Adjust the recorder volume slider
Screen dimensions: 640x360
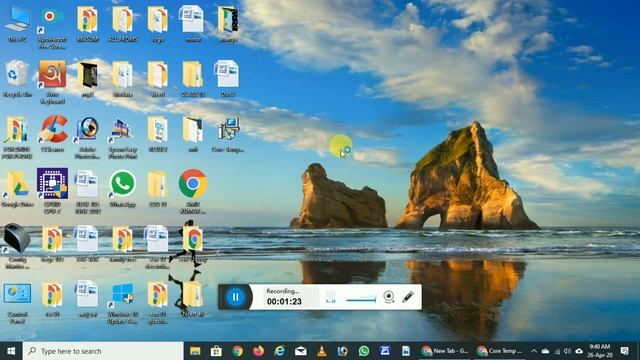point(361,300)
